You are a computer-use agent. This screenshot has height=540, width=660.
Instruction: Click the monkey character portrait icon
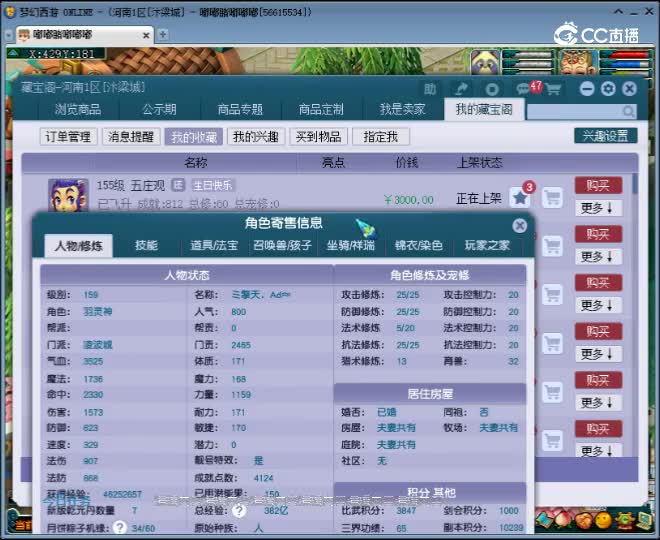click(x=577, y=62)
